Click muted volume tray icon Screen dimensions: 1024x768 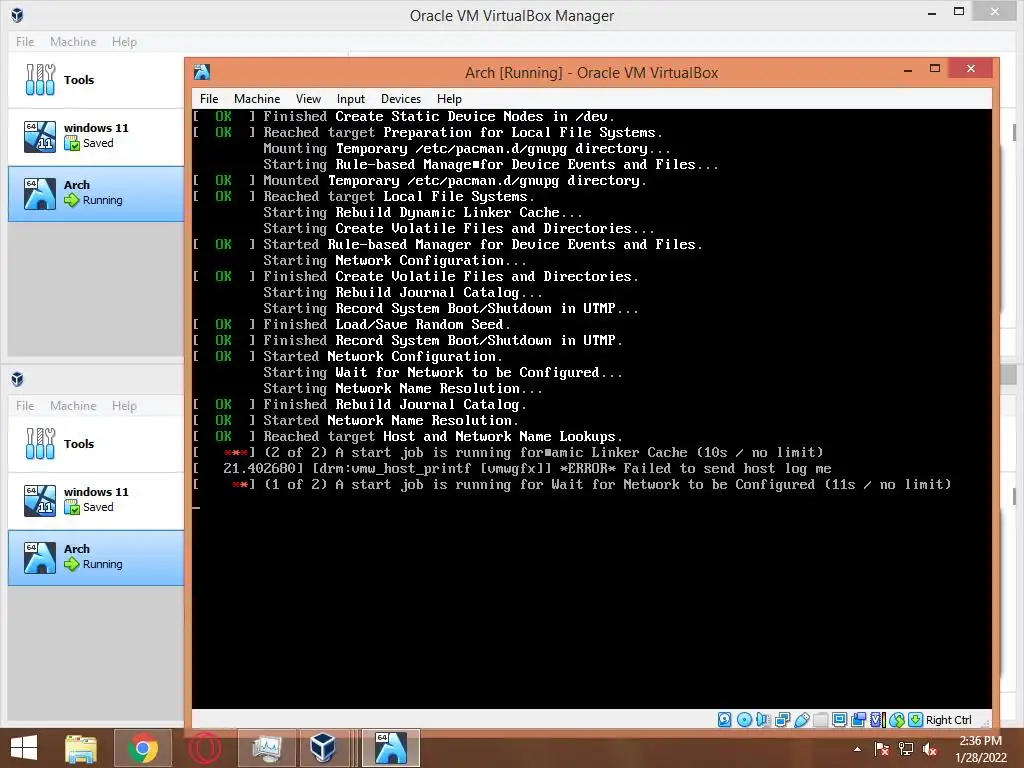coord(929,749)
